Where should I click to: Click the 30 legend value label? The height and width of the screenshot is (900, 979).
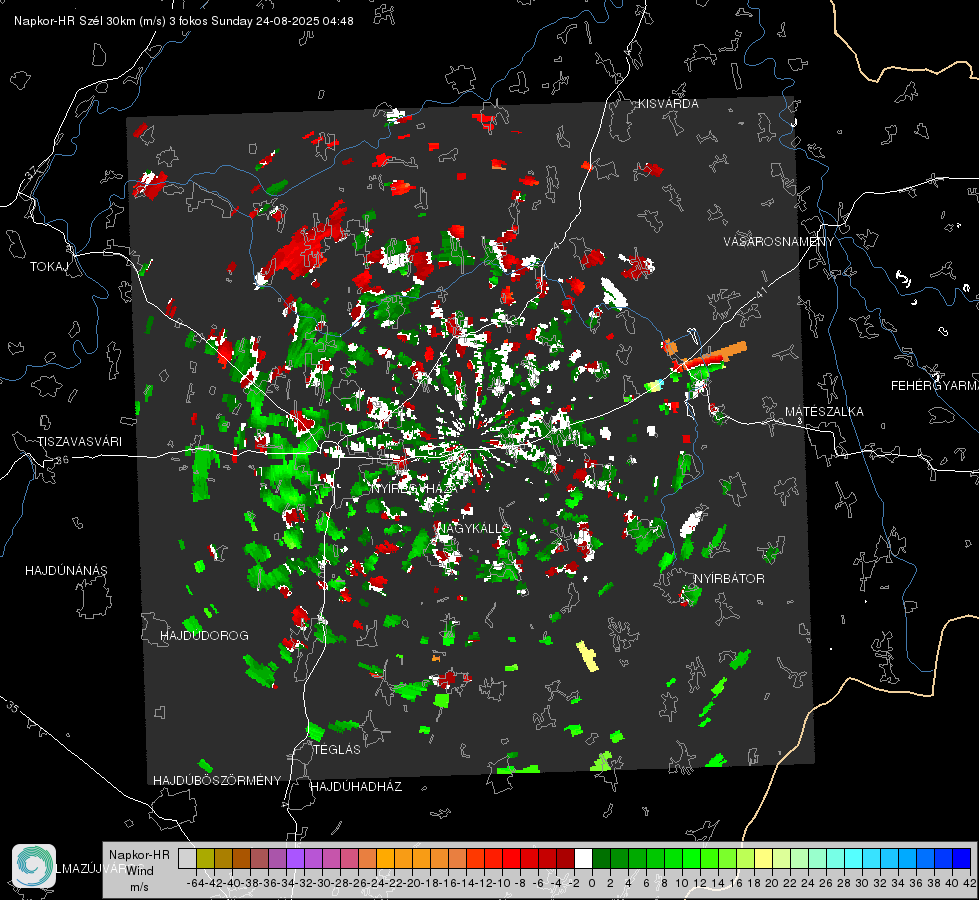tap(862, 883)
